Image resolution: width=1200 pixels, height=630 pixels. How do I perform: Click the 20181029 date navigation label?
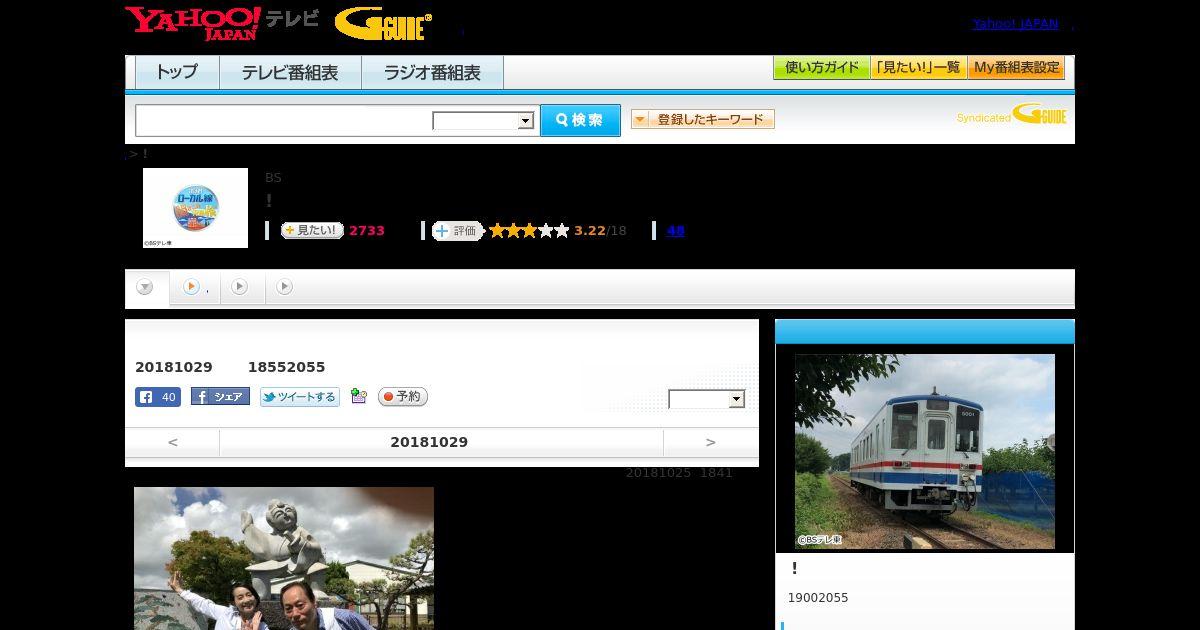coord(429,442)
